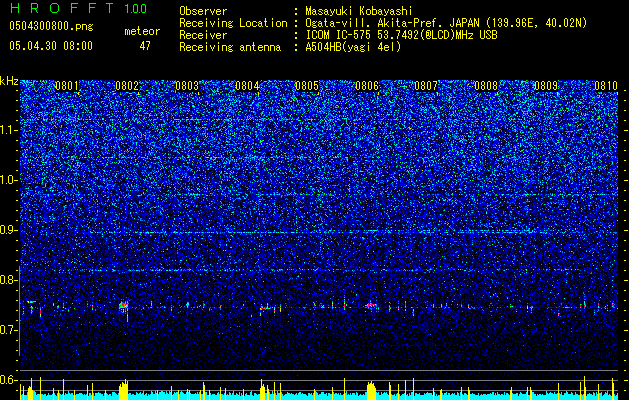Click the 0808 time marker
Screen dimensions: 629x400
[486, 86]
